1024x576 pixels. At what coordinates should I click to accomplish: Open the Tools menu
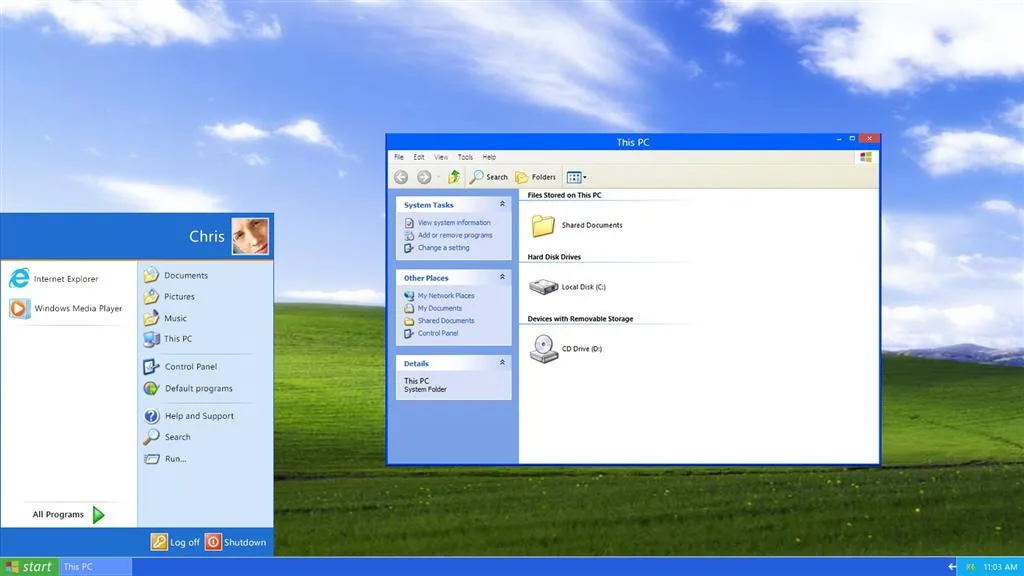[464, 157]
